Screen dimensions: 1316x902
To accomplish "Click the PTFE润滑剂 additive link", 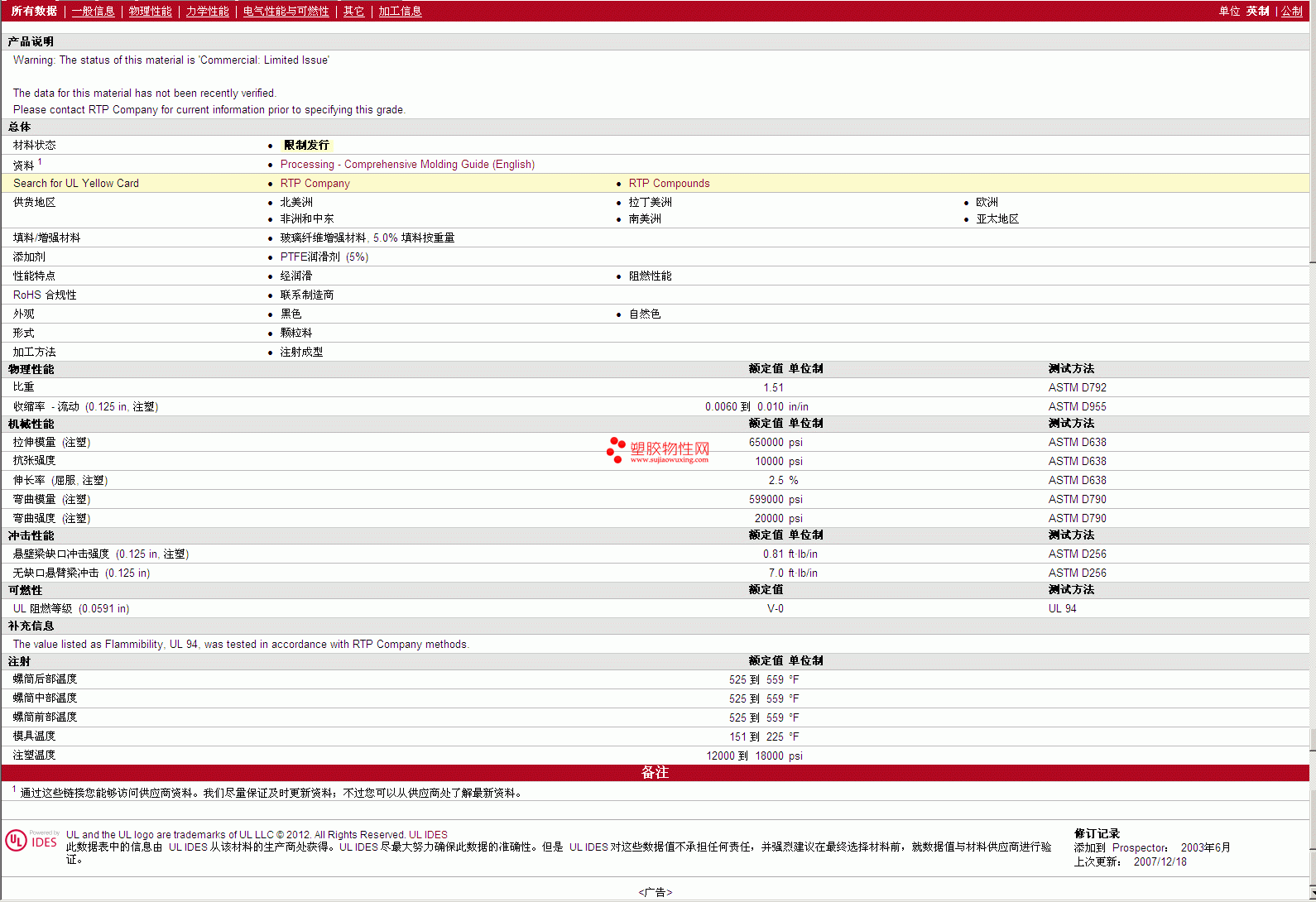I will [x=324, y=257].
